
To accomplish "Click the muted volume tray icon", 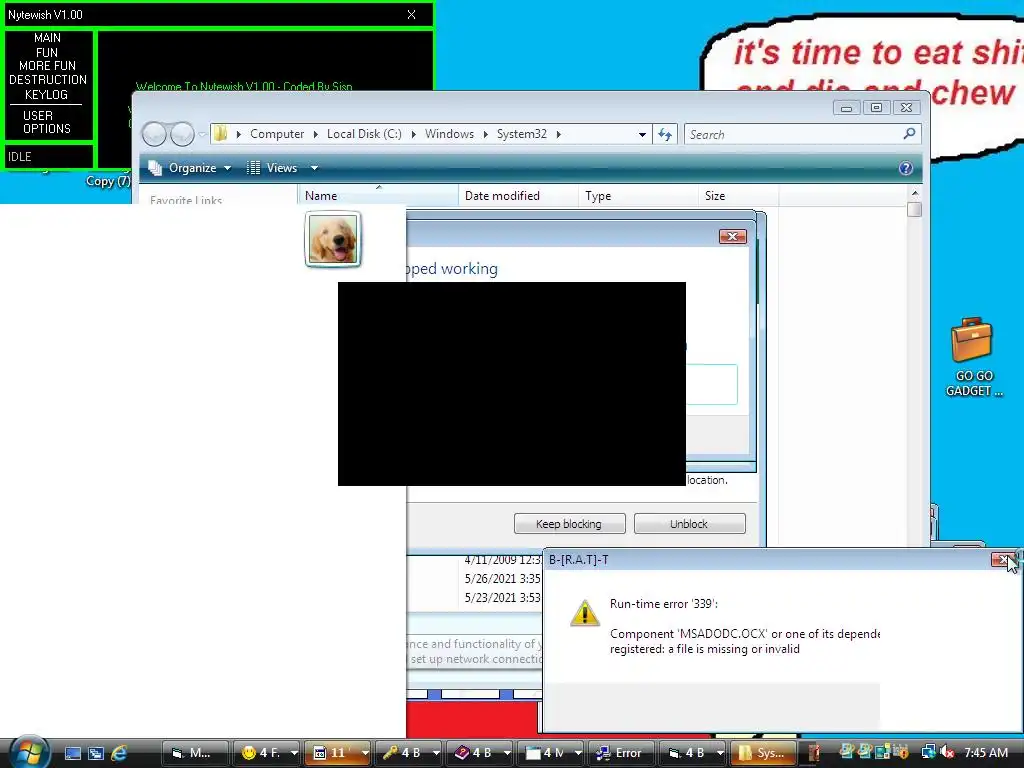I will point(948,752).
